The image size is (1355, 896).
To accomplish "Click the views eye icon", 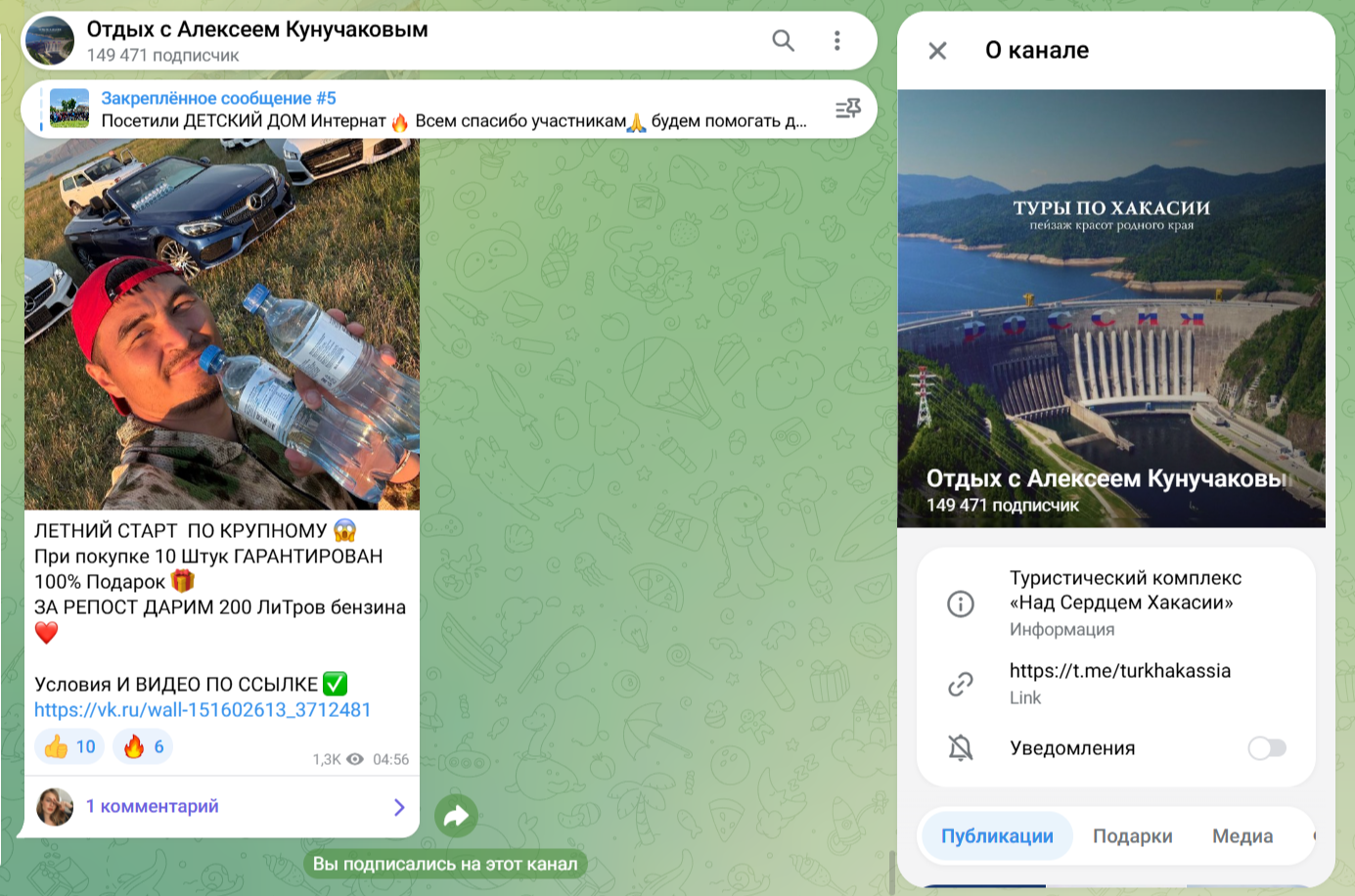I will point(355,759).
